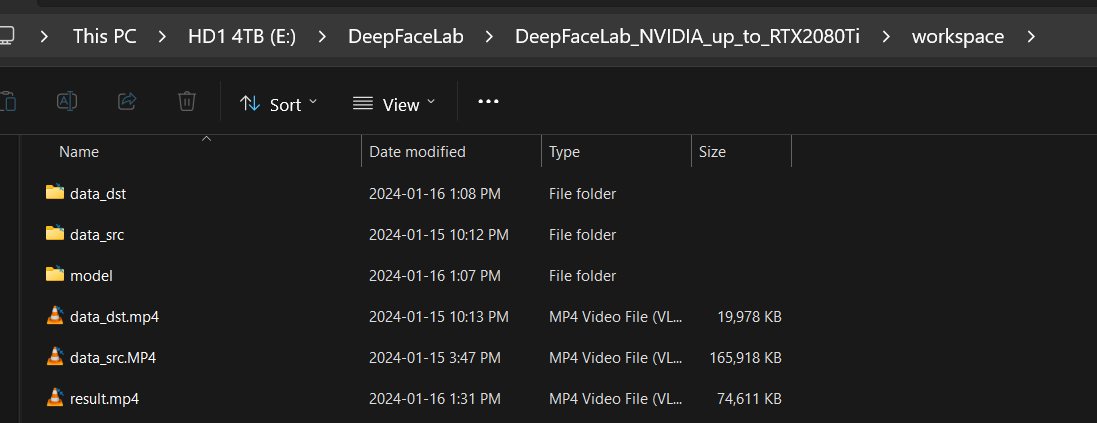
Task: Open the See more ellipsis menu
Action: pyautogui.click(x=488, y=101)
